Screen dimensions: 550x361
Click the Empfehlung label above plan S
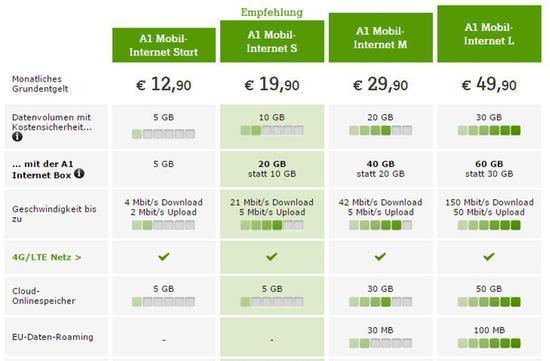click(272, 12)
